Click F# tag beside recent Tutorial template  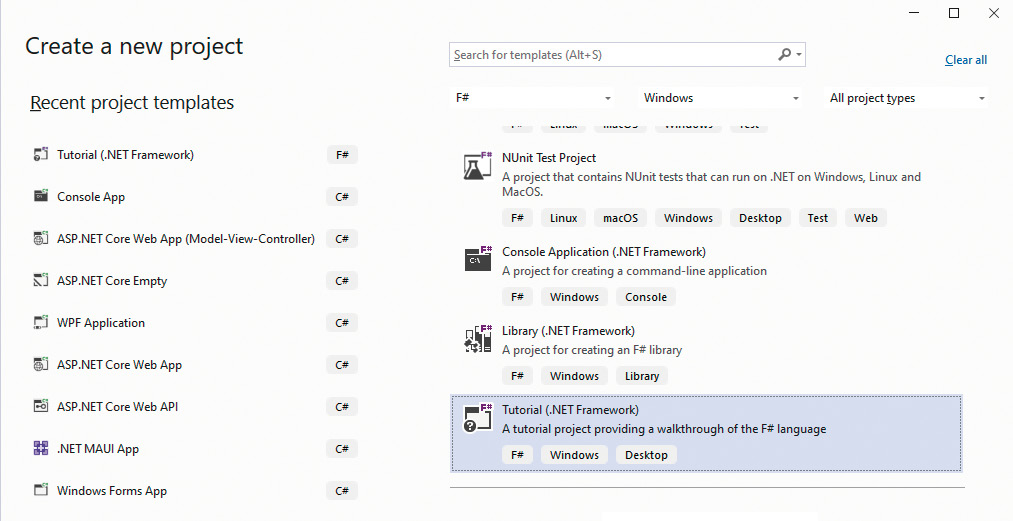tap(342, 155)
